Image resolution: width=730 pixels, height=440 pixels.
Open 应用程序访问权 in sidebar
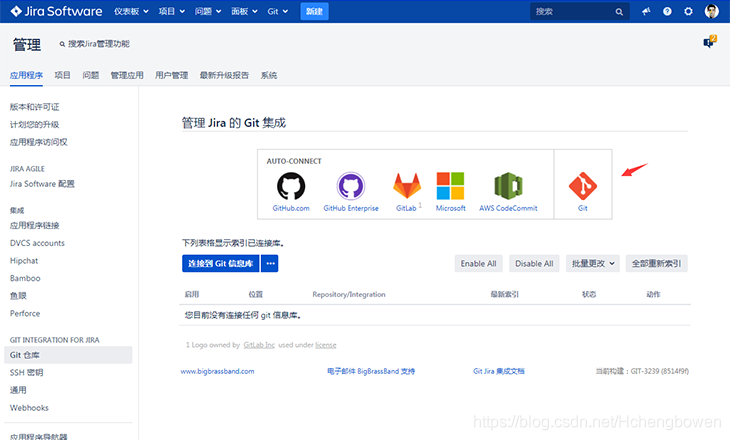pos(39,142)
